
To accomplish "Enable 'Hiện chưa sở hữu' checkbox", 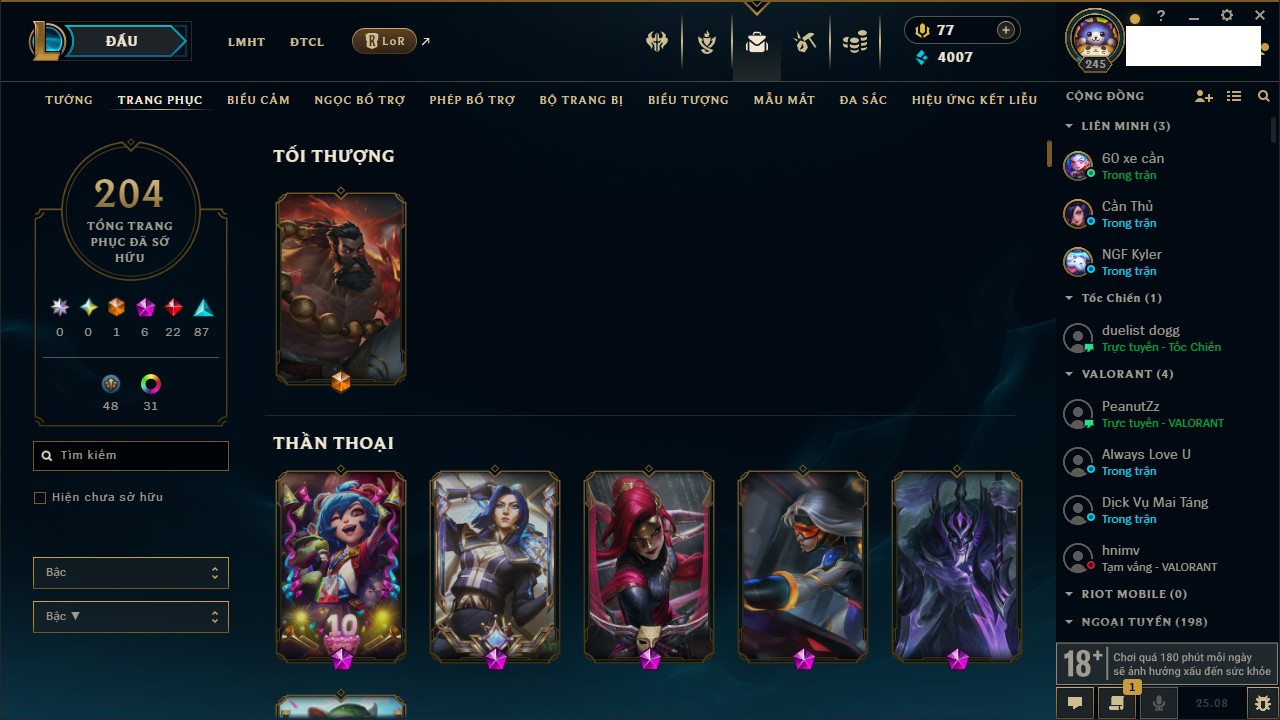I will (40, 498).
